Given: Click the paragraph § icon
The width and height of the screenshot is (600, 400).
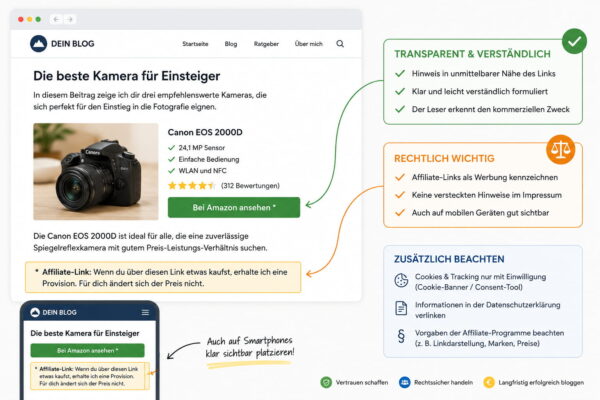Looking at the screenshot, I should (x=401, y=336).
